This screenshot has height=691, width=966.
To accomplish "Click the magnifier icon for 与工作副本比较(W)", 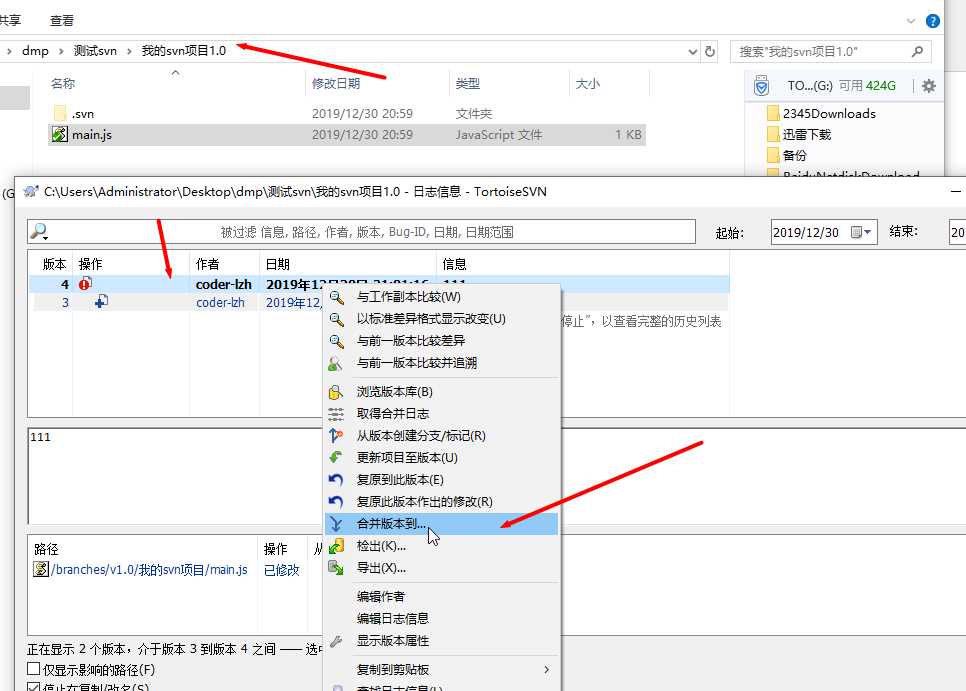I will tap(336, 297).
